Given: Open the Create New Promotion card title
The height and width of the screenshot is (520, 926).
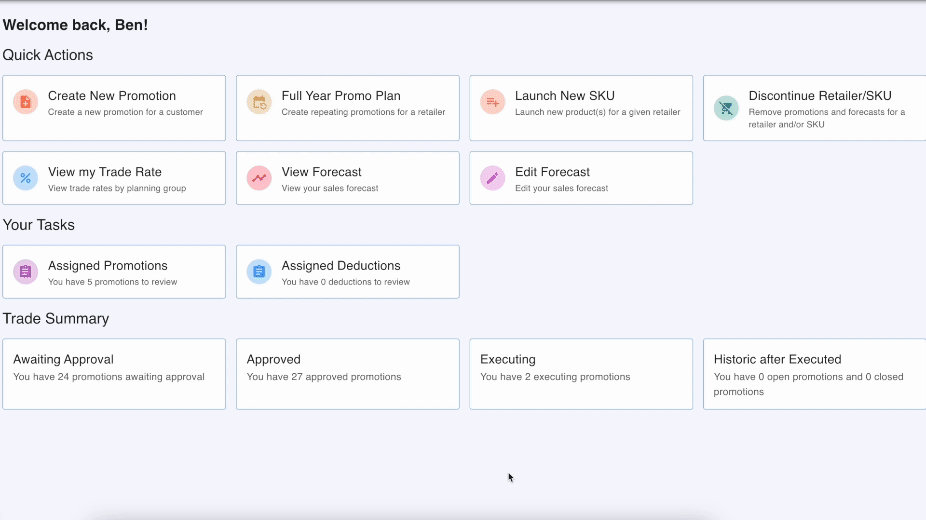Looking at the screenshot, I should point(112,96).
